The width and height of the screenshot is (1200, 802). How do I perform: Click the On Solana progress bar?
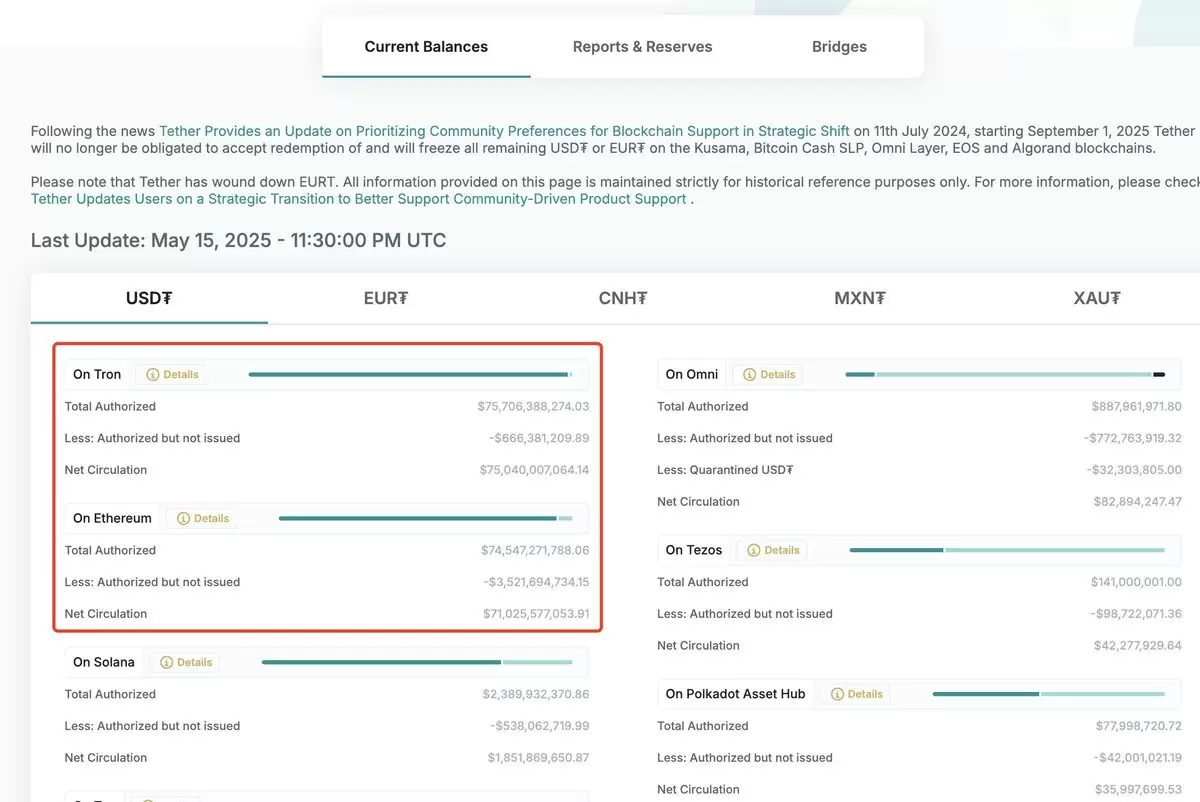point(417,662)
